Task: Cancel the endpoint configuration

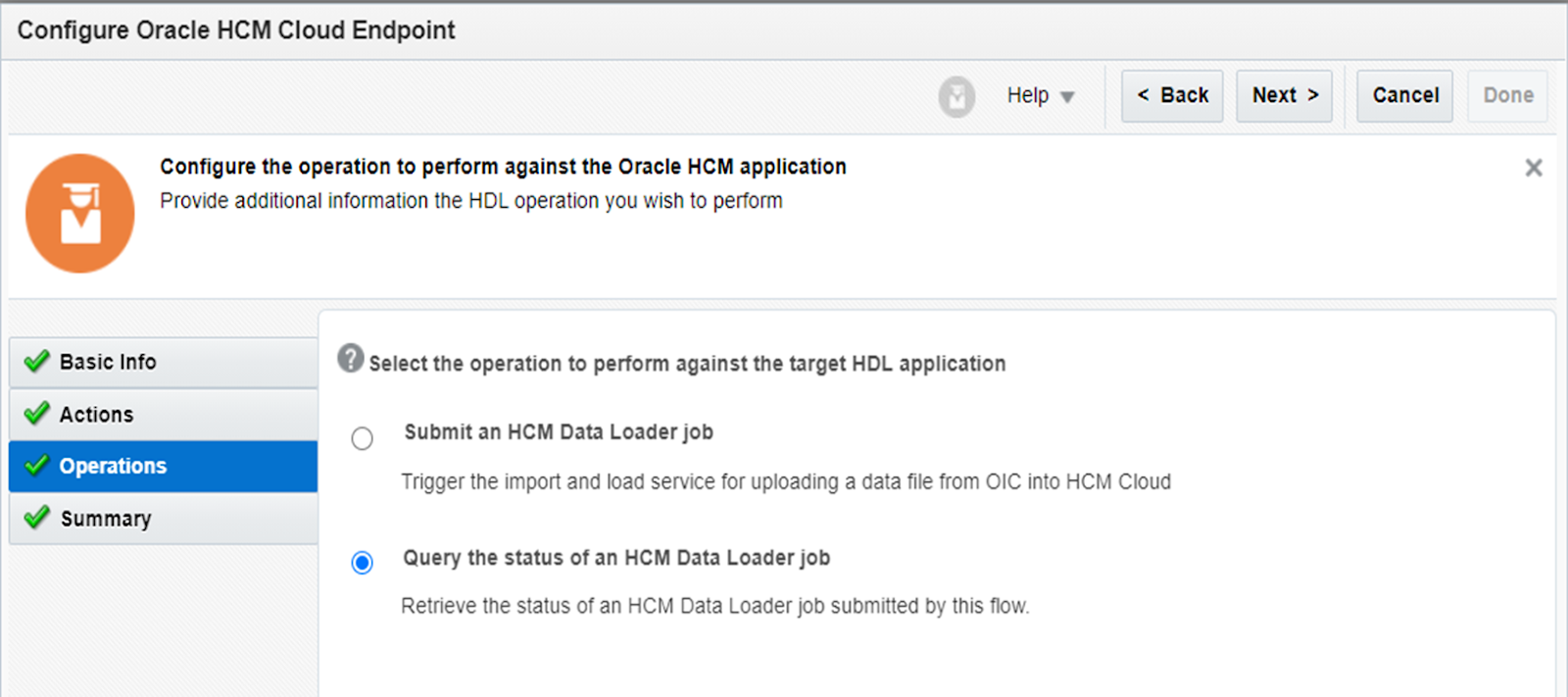Action: pyautogui.click(x=1404, y=96)
